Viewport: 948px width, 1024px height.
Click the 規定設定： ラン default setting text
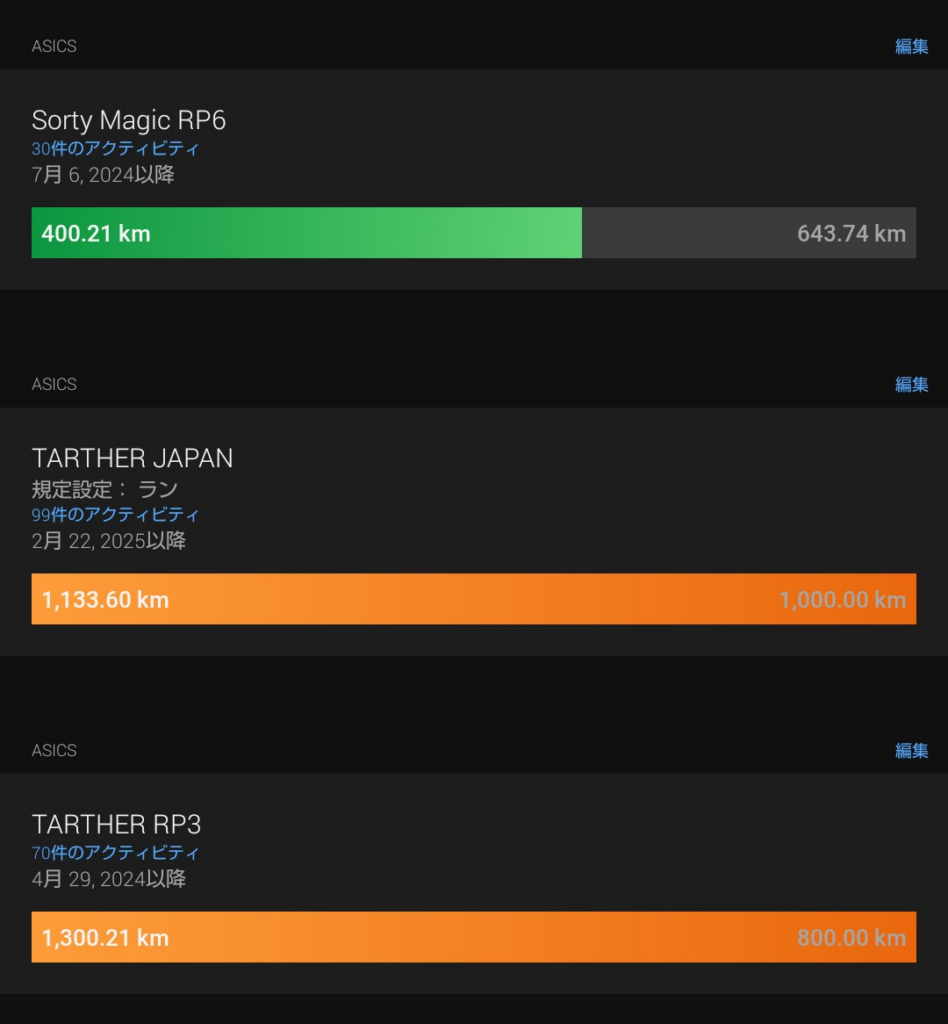point(105,489)
